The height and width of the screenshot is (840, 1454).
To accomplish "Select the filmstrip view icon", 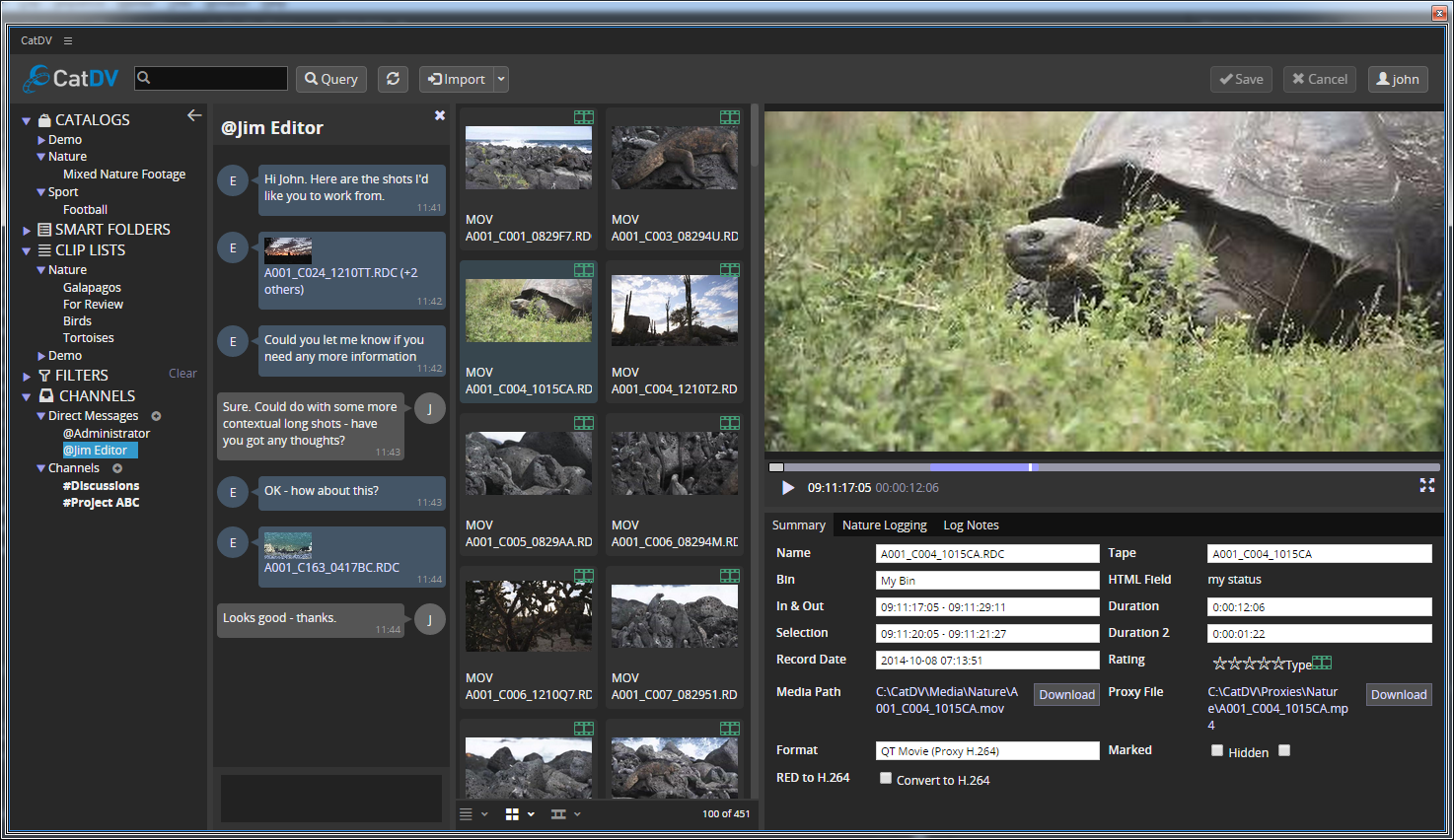I will [x=558, y=813].
